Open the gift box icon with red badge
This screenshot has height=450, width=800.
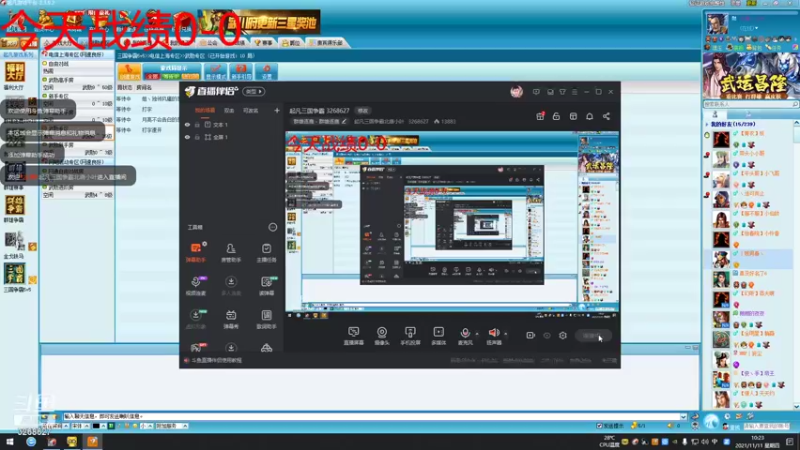pos(540,116)
